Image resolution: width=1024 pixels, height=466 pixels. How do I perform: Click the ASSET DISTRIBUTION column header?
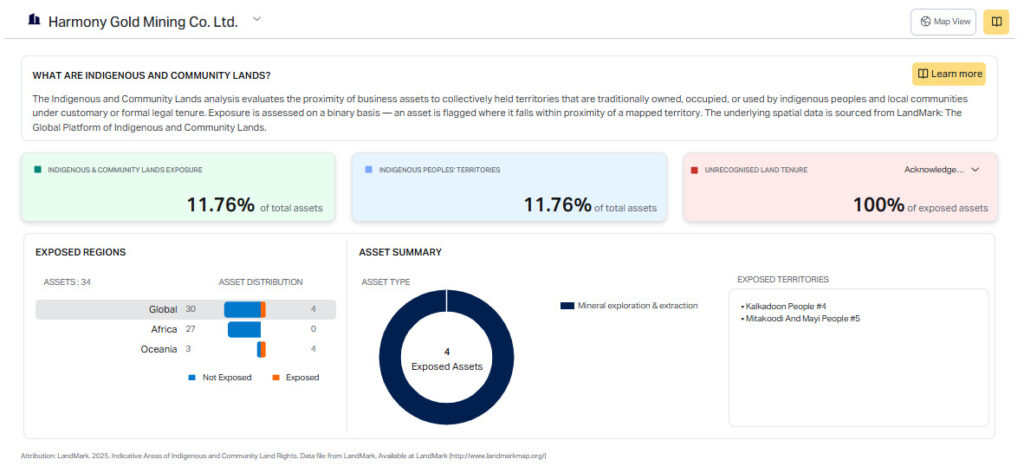(261, 282)
